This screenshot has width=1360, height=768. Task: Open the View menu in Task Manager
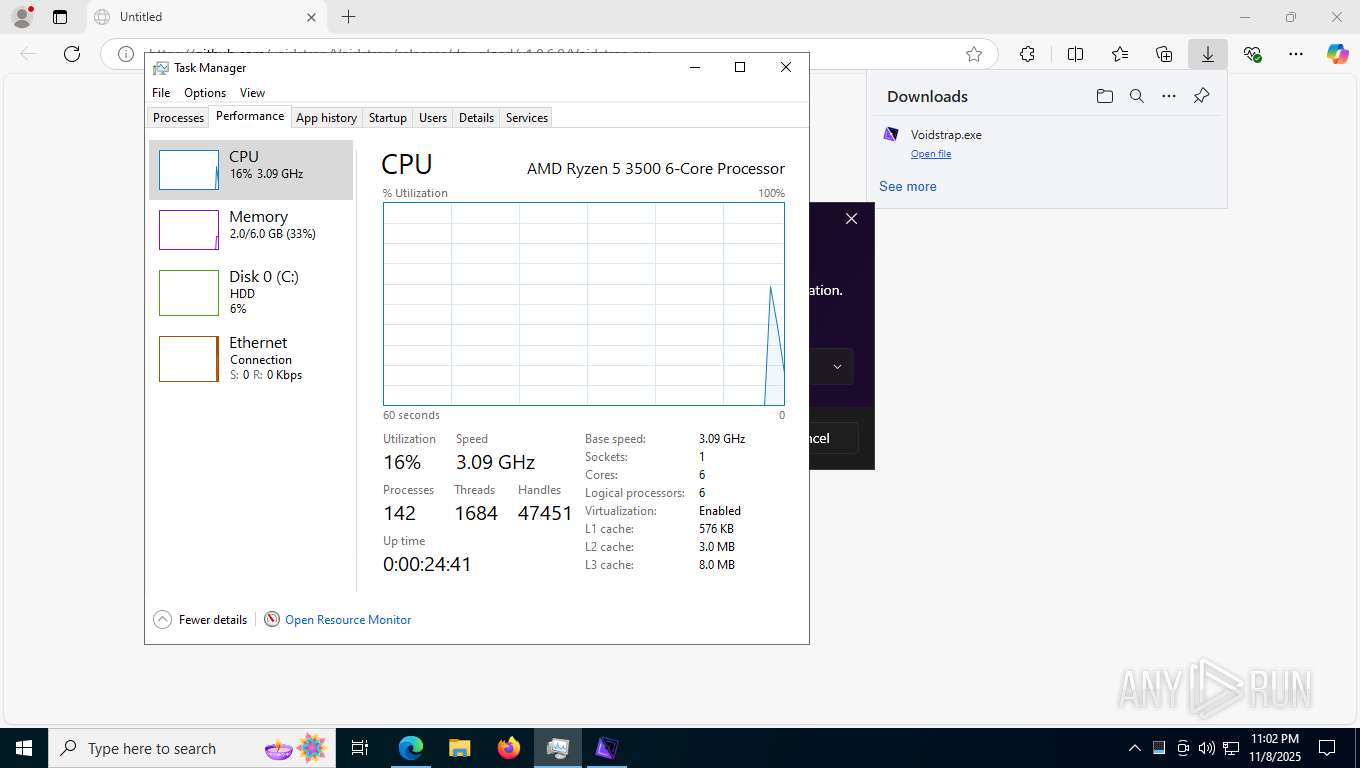(x=252, y=93)
